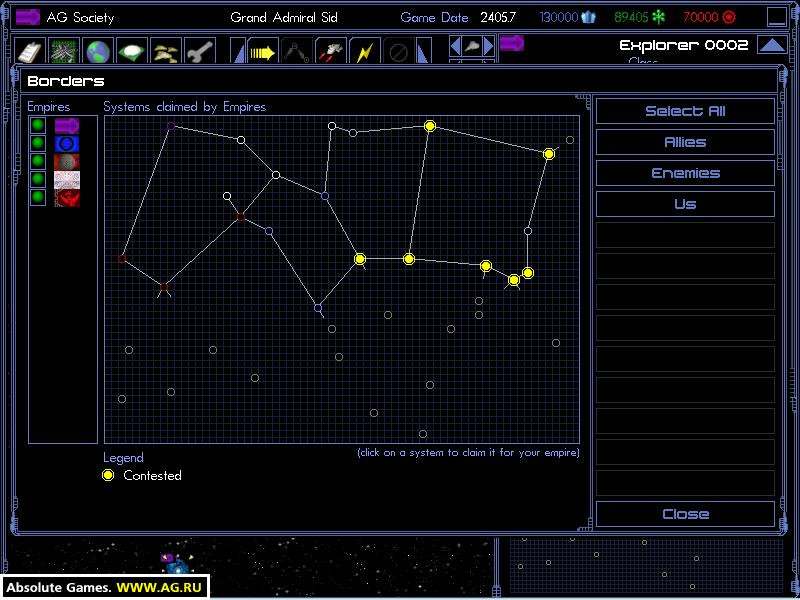Click the Us button

point(685,204)
